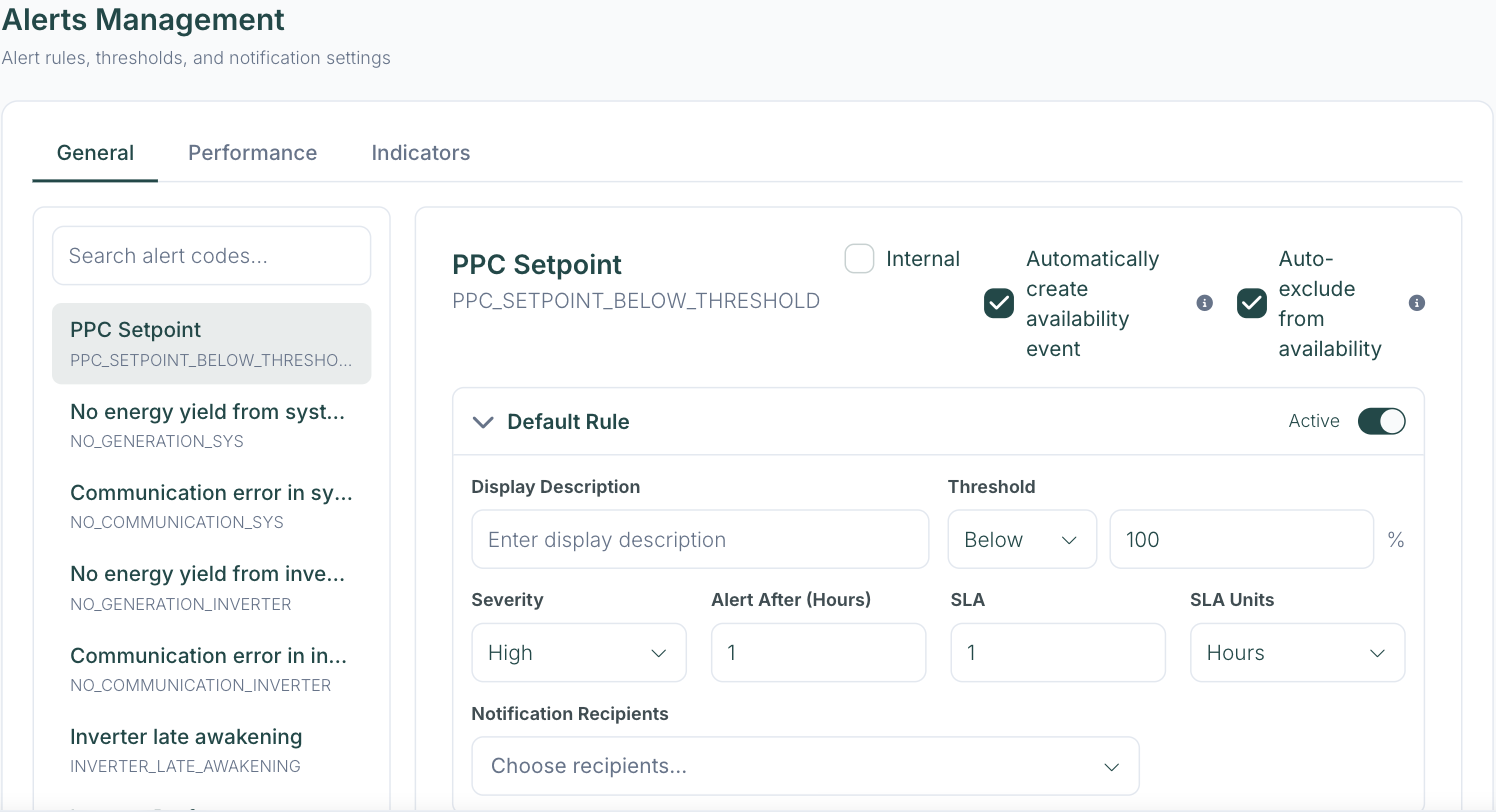Focus the Search alert codes field
Image resolution: width=1496 pixels, height=812 pixels.
[x=212, y=256]
